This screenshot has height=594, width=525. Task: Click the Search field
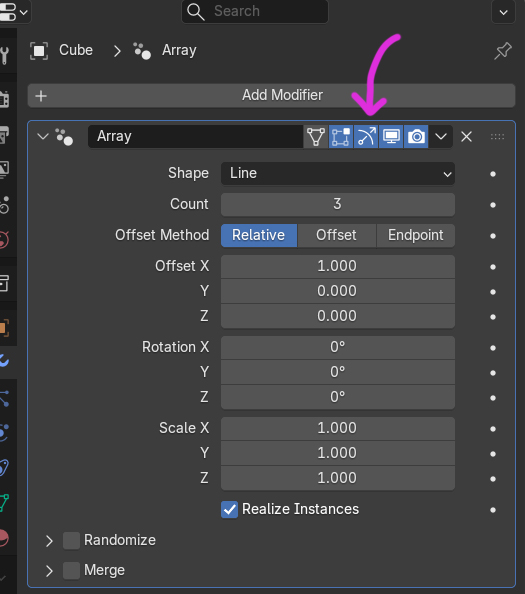tap(255, 12)
